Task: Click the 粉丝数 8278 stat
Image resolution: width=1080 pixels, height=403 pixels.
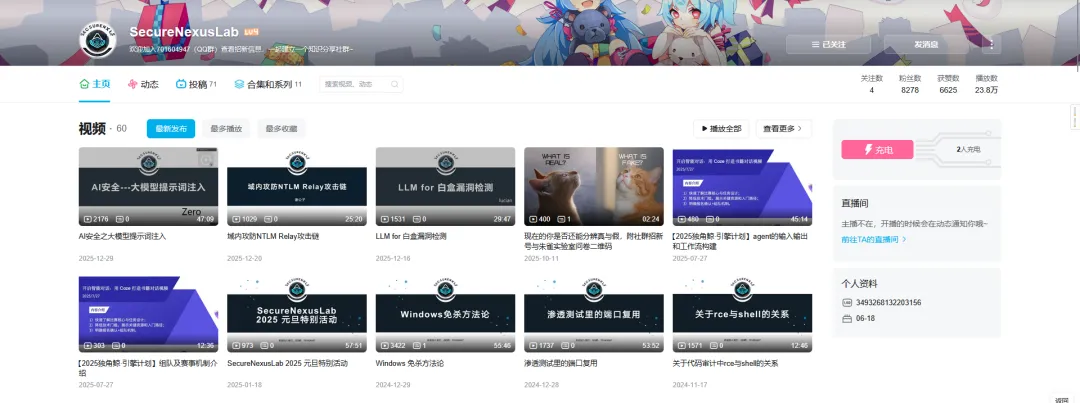Action: [910, 84]
